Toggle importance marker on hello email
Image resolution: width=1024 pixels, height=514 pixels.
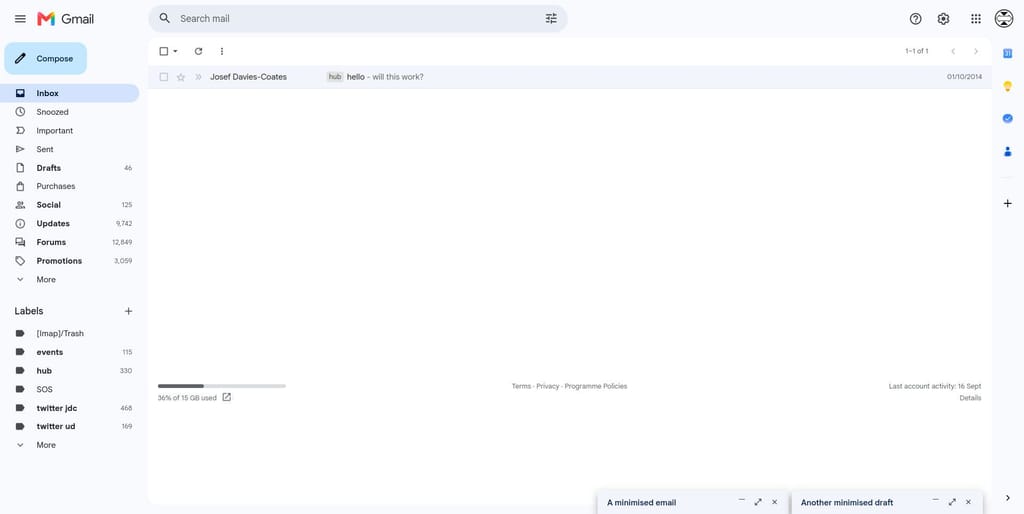(198, 77)
